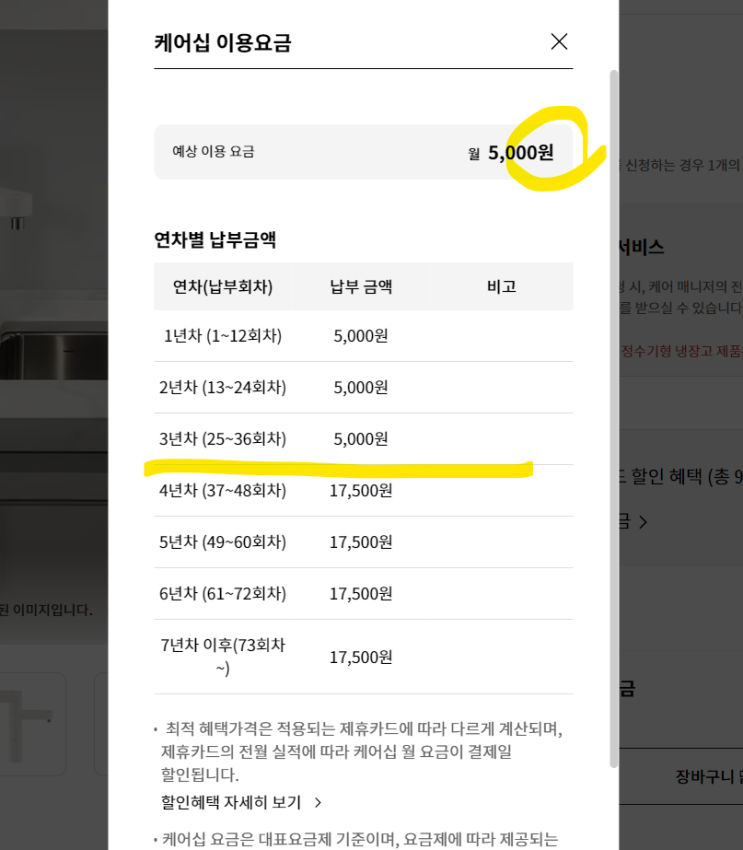Click background 할인 혜택 heading

pyautogui.click(x=681, y=476)
